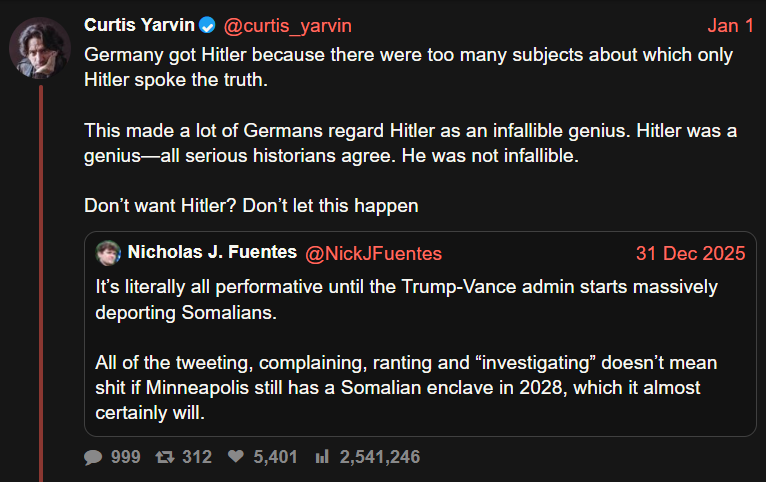Like the tweet with the heart icon
Viewport: 766px width, 482px height.
coord(236,457)
